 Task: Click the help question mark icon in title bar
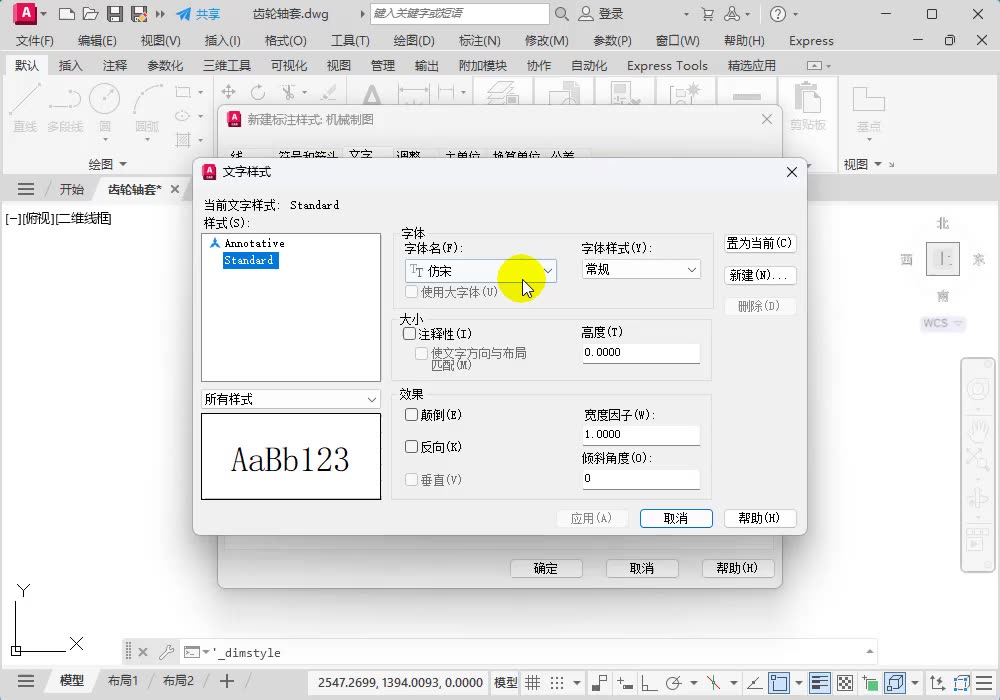pyautogui.click(x=777, y=14)
